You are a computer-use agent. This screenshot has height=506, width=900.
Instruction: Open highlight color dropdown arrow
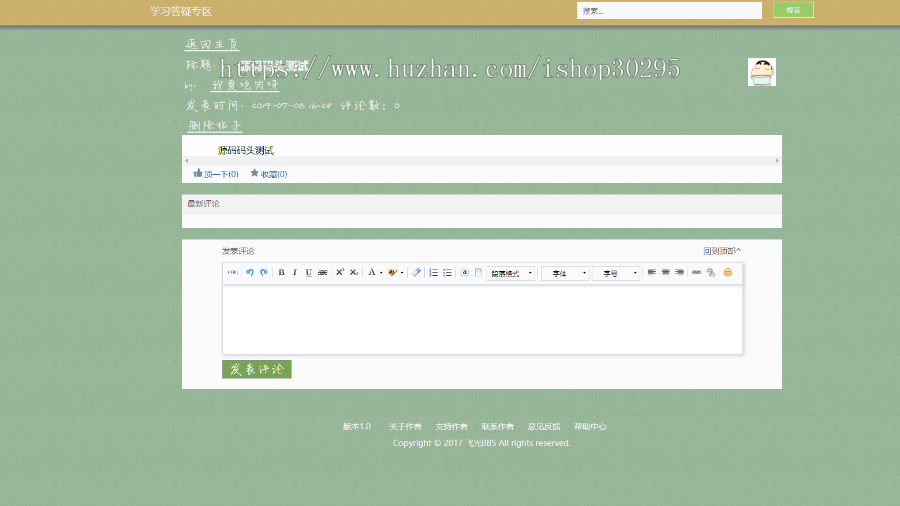coord(402,273)
